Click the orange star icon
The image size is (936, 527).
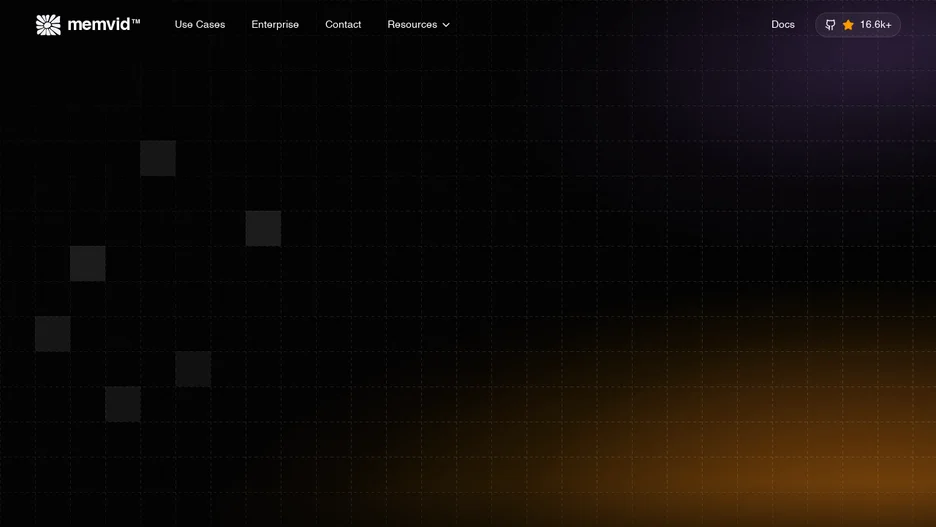(x=848, y=24)
